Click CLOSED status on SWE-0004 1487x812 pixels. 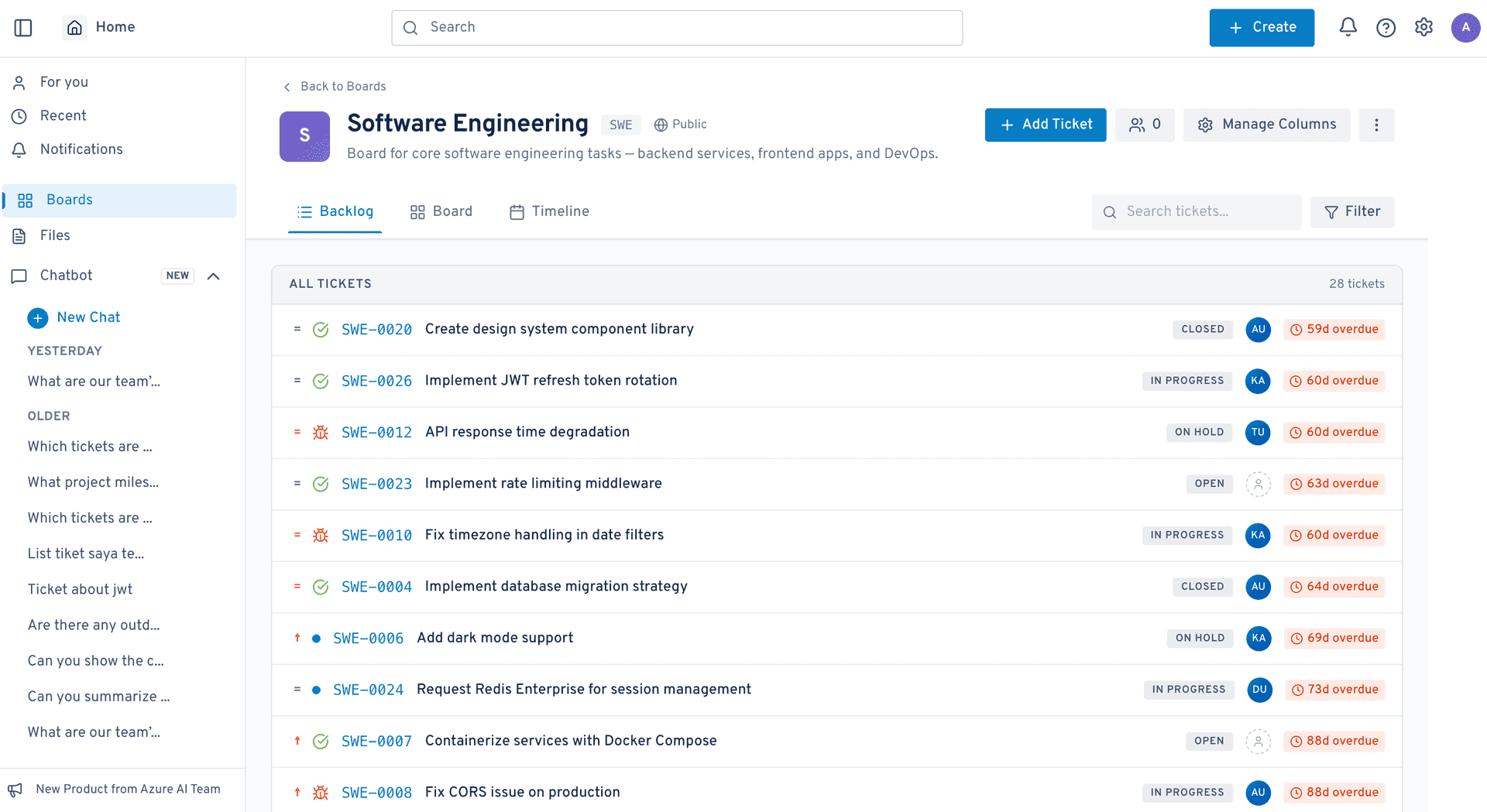click(1202, 587)
